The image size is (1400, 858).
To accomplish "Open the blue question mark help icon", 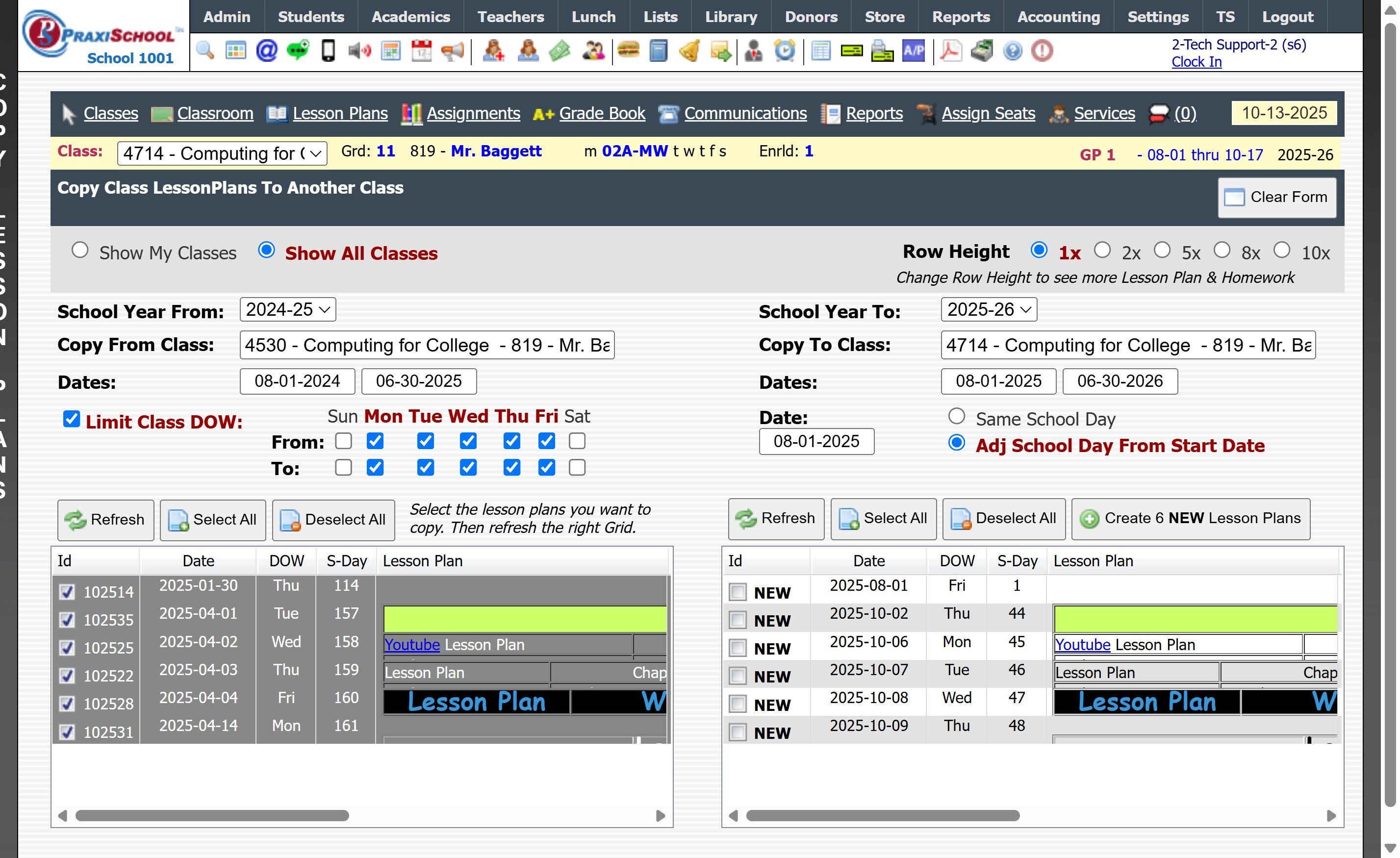I will tap(1013, 51).
